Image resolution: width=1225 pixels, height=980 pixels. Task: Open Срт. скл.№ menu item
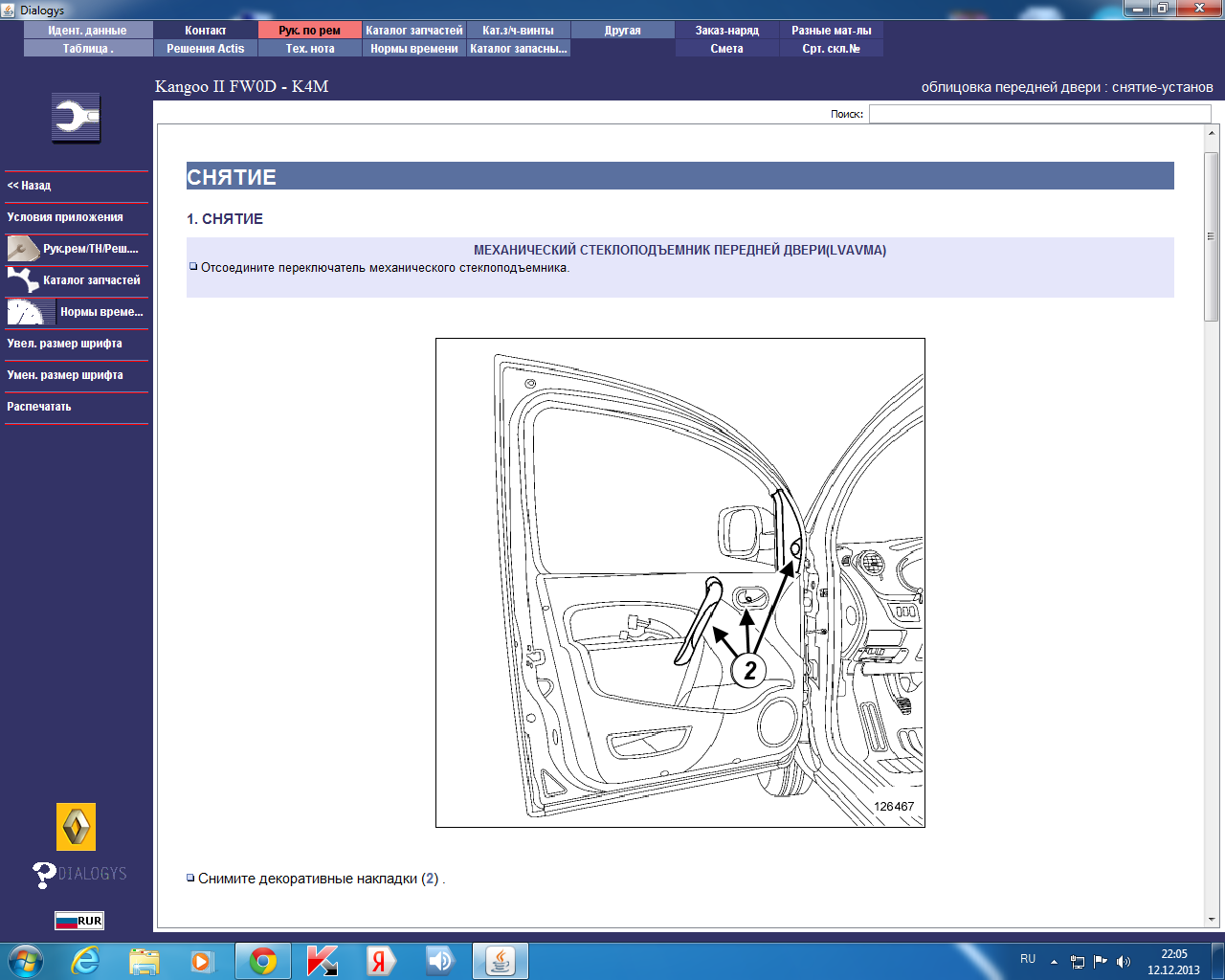point(832,49)
